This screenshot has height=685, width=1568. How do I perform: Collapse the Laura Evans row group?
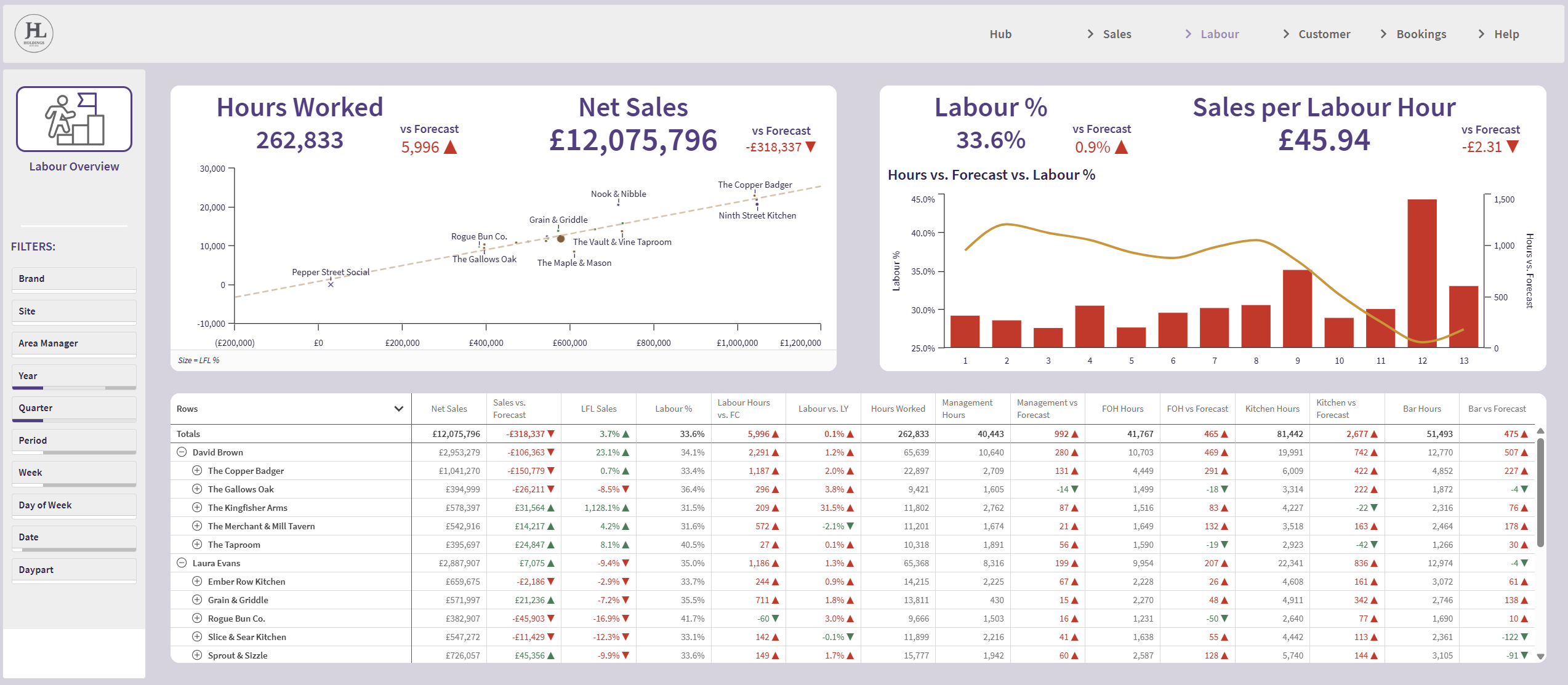click(x=182, y=563)
